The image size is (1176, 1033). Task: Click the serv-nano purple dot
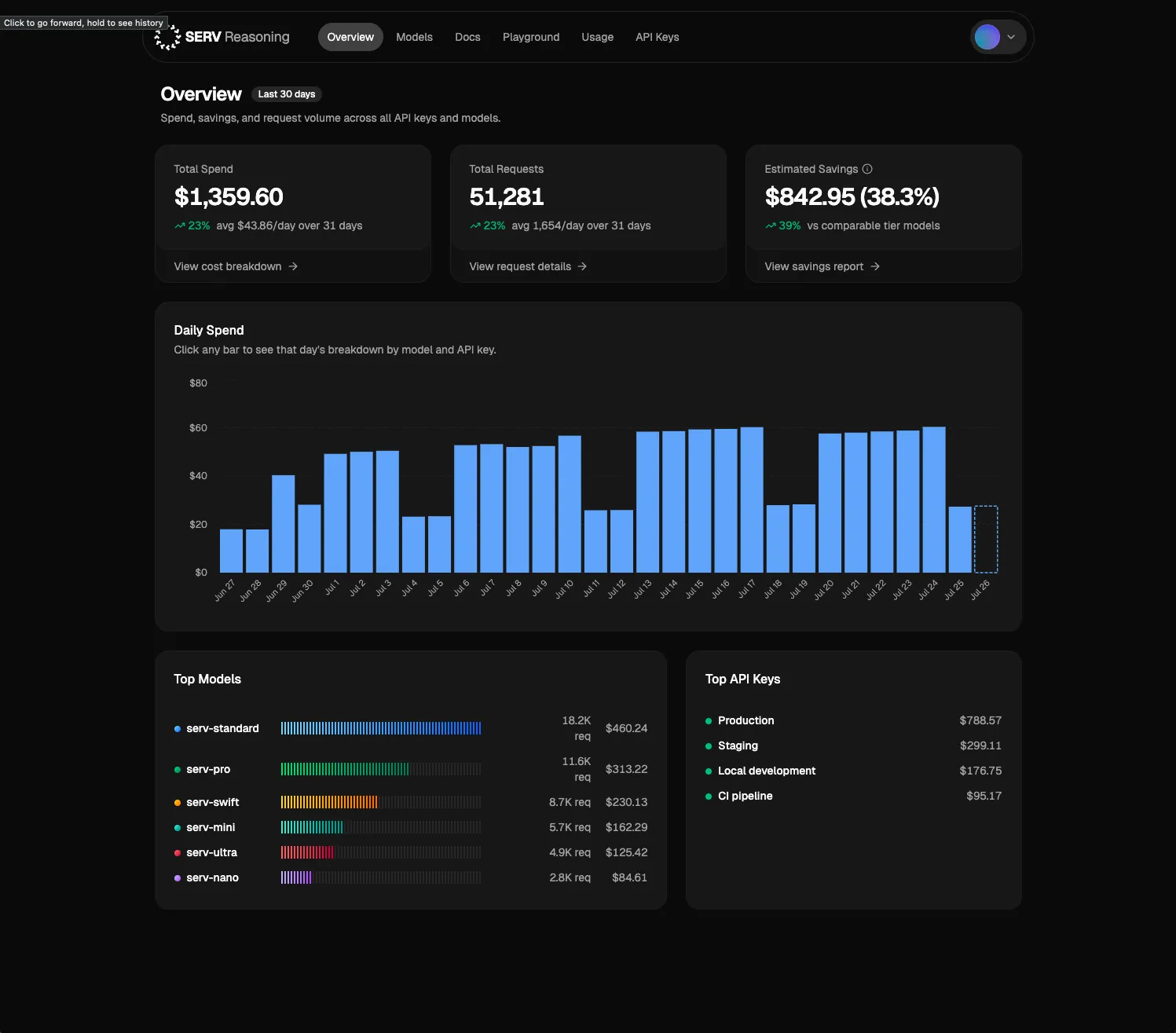point(178,878)
